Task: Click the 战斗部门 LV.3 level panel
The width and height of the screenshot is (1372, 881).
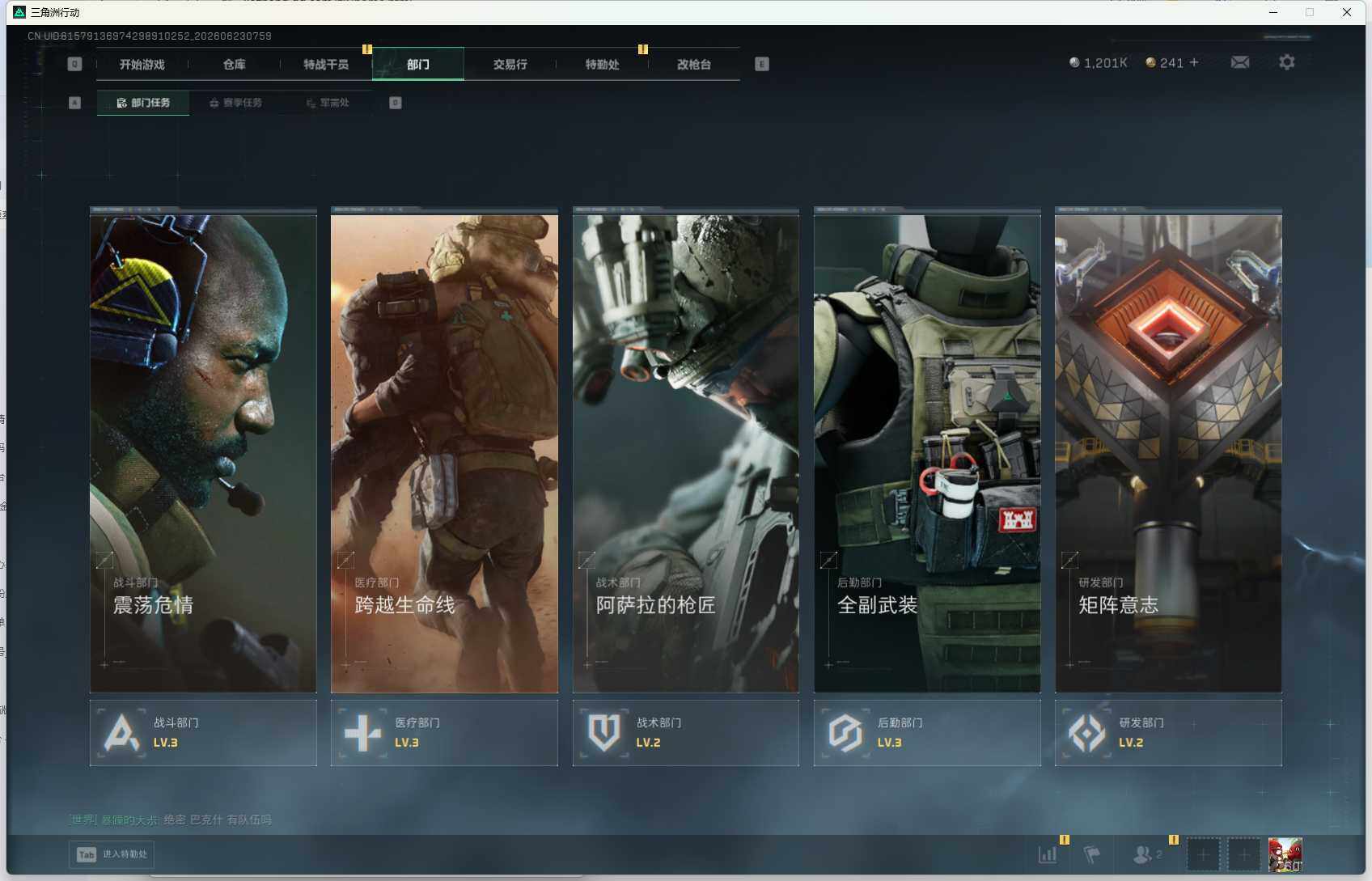Action: point(203,733)
